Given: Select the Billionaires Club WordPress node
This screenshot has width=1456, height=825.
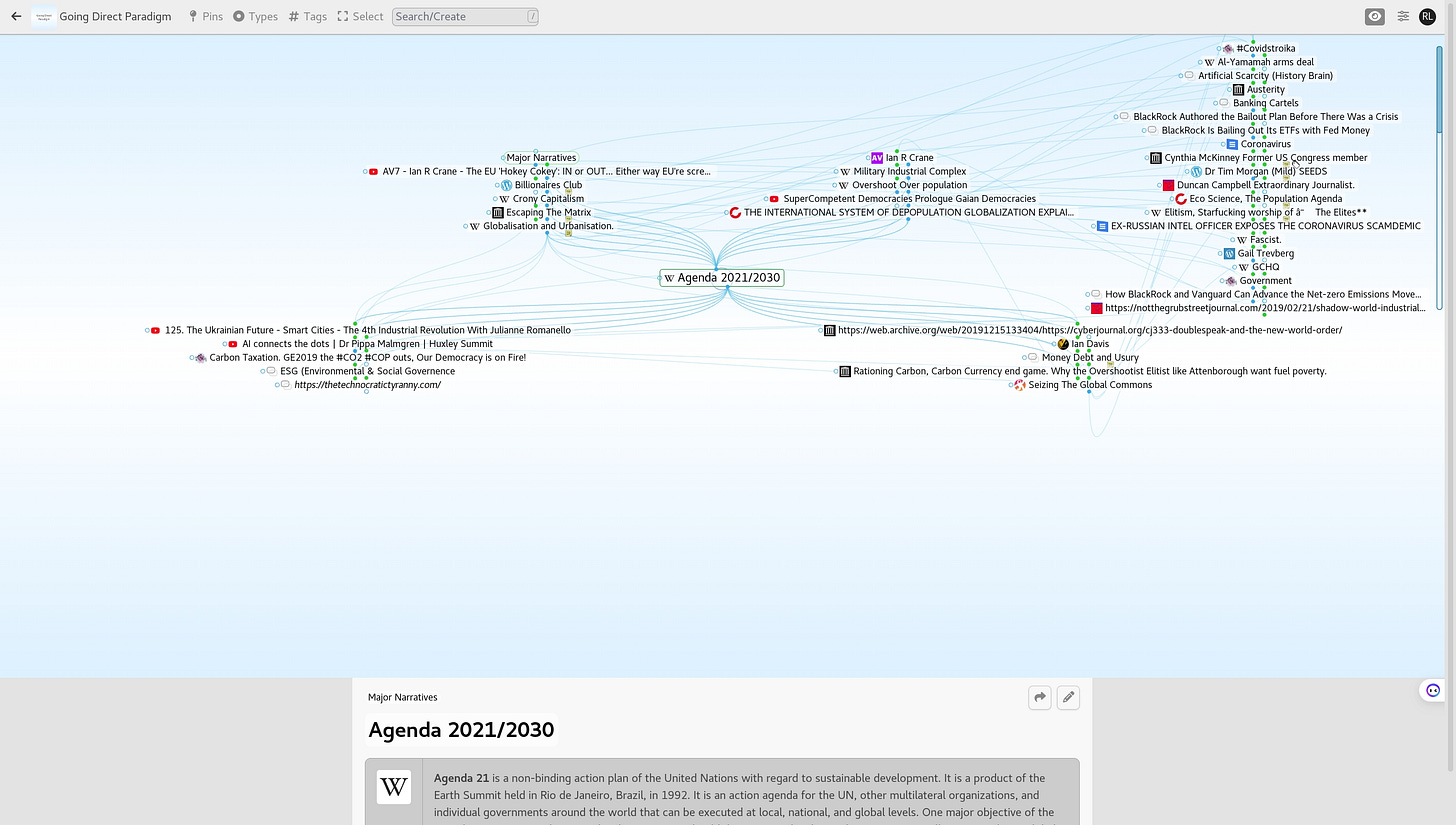Looking at the screenshot, I should point(541,185).
